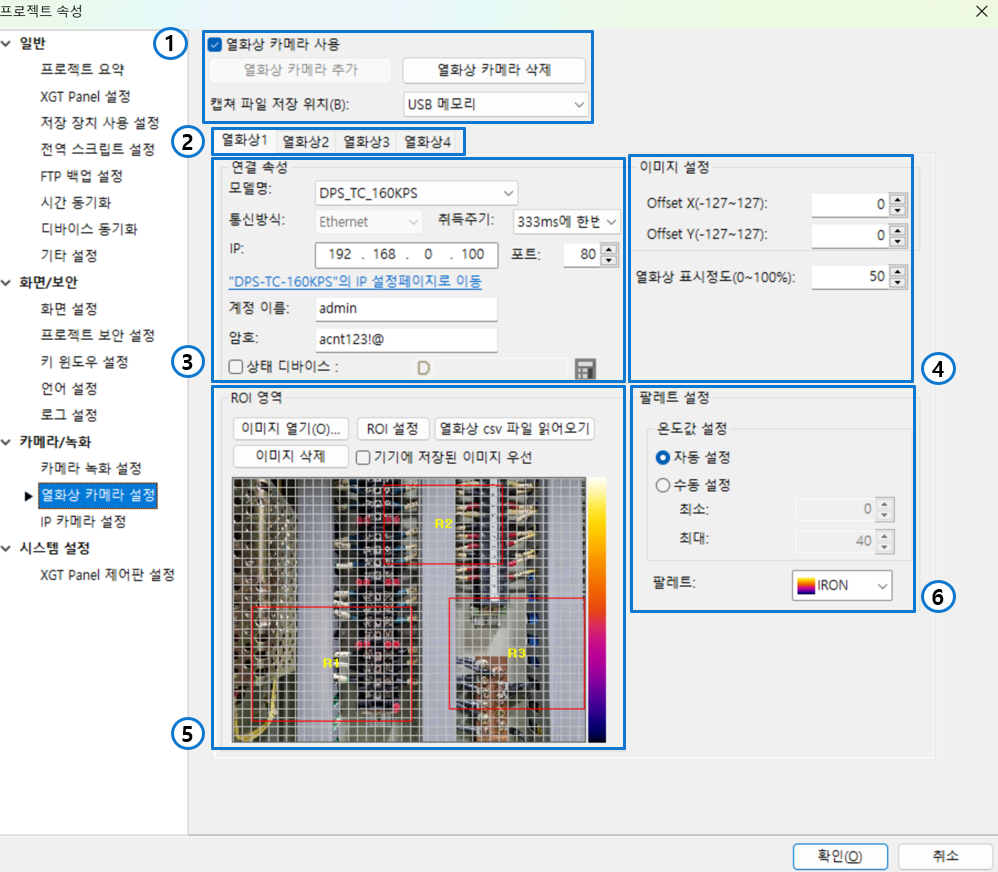
Task: Select 프로젝트 요약 tree item
Action: point(82,69)
